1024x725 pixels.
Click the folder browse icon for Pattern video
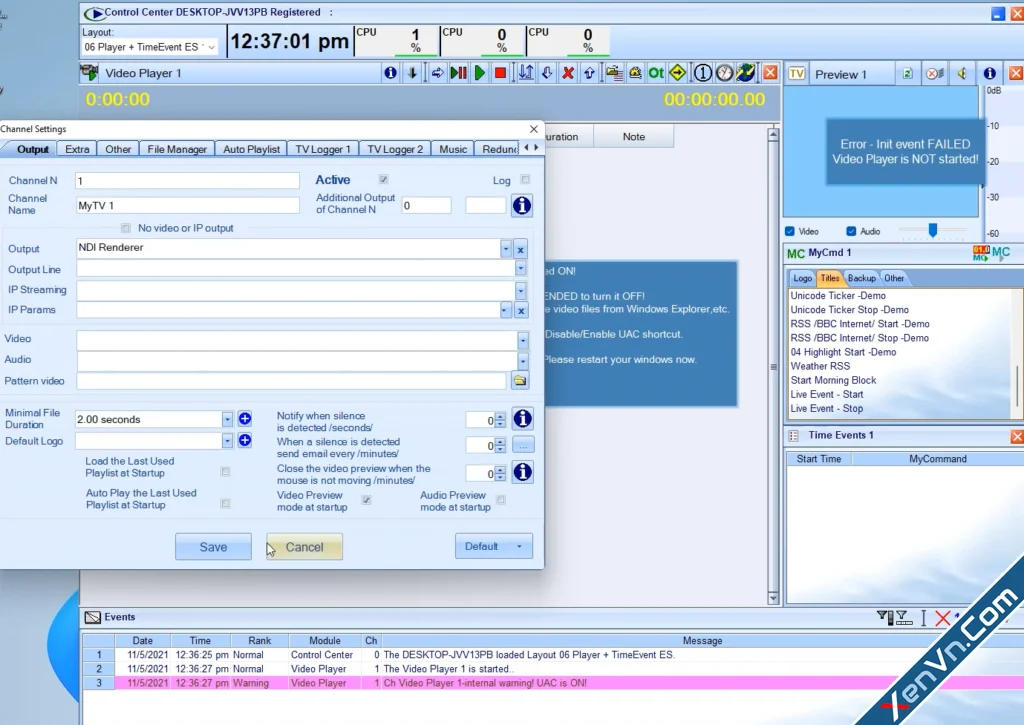pos(520,381)
